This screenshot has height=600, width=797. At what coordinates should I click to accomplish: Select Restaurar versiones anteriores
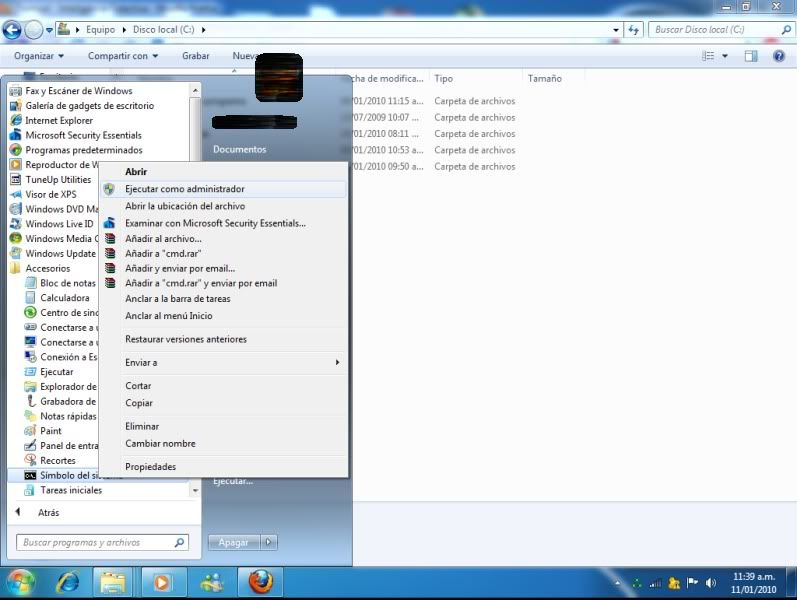[x=224, y=339]
